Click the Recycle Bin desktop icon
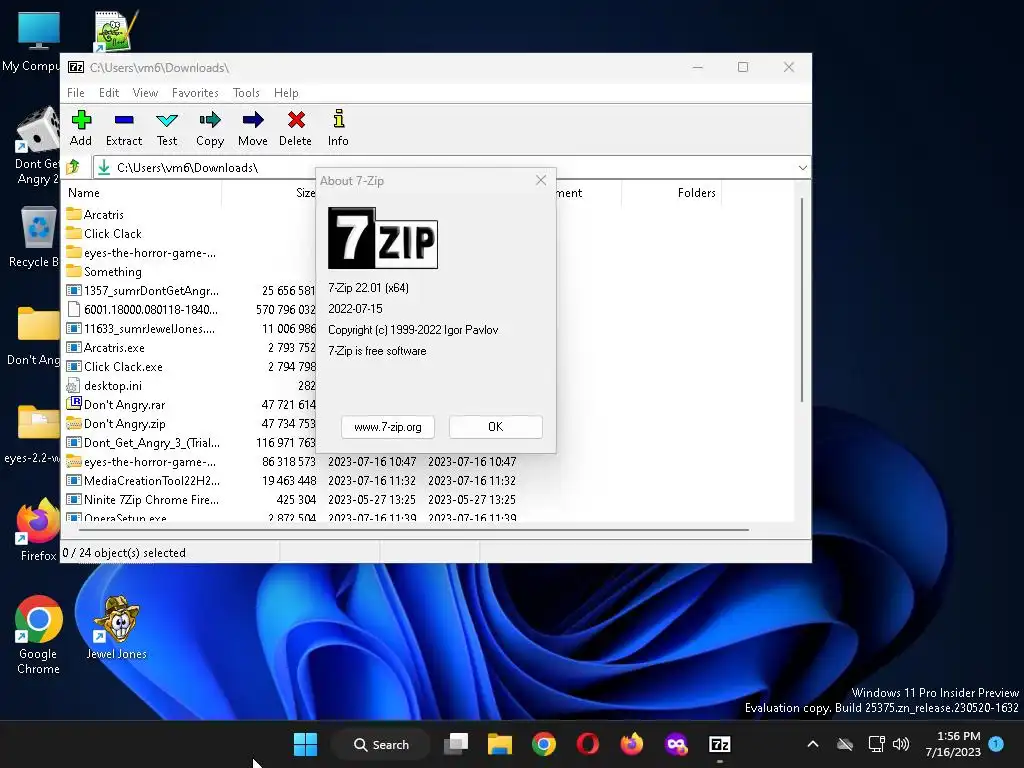The width and height of the screenshot is (1024, 768). click(x=34, y=236)
